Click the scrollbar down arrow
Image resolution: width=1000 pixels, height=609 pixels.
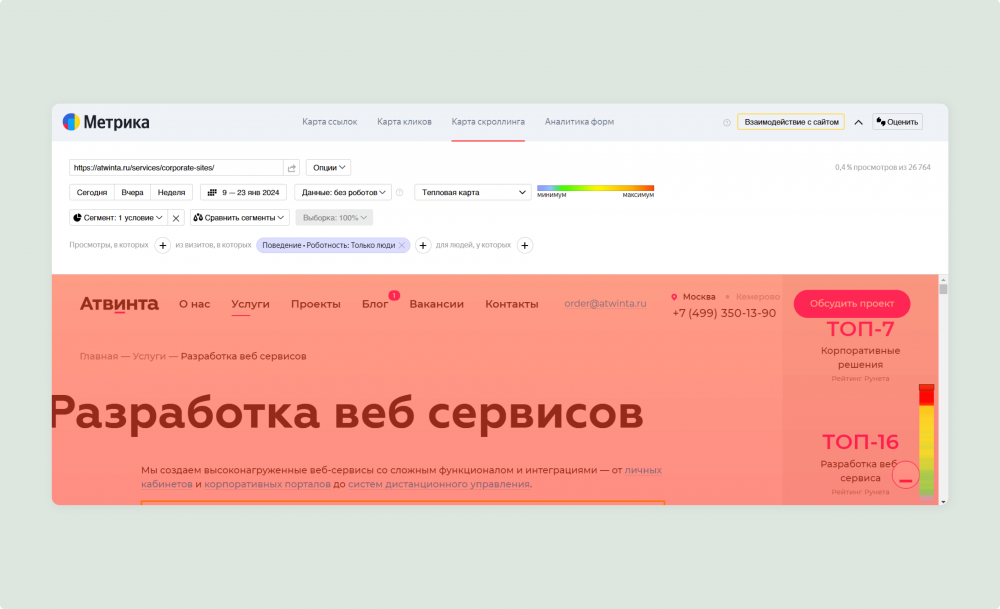(x=943, y=501)
